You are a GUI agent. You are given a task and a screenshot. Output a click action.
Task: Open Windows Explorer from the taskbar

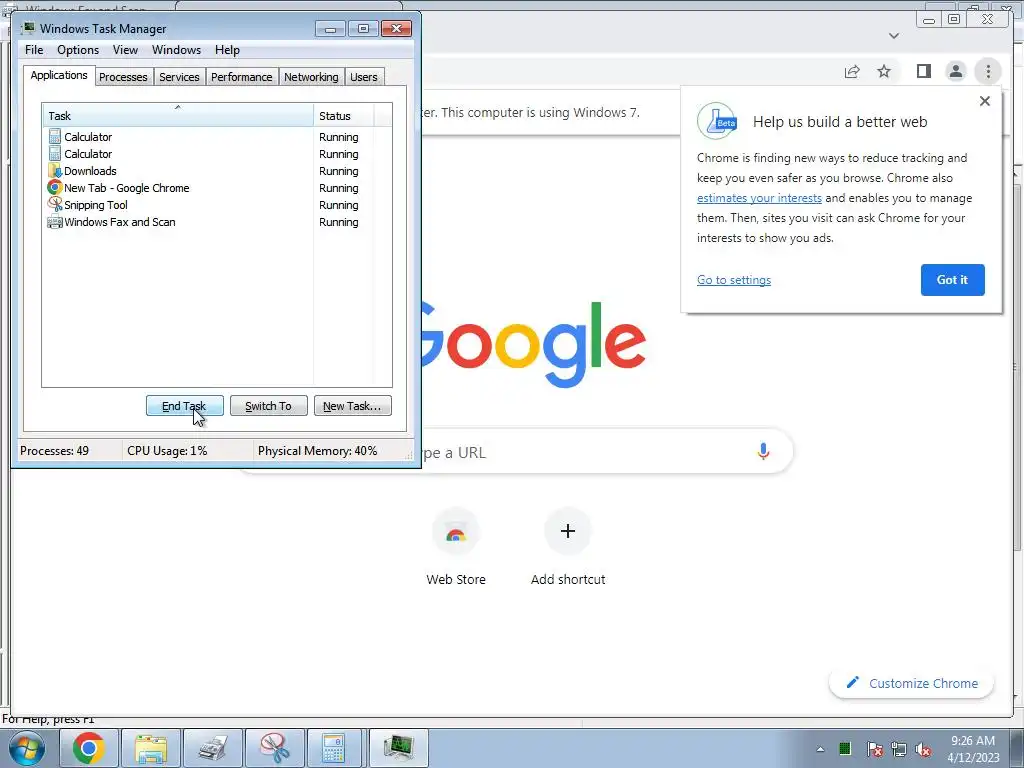pyautogui.click(x=151, y=748)
